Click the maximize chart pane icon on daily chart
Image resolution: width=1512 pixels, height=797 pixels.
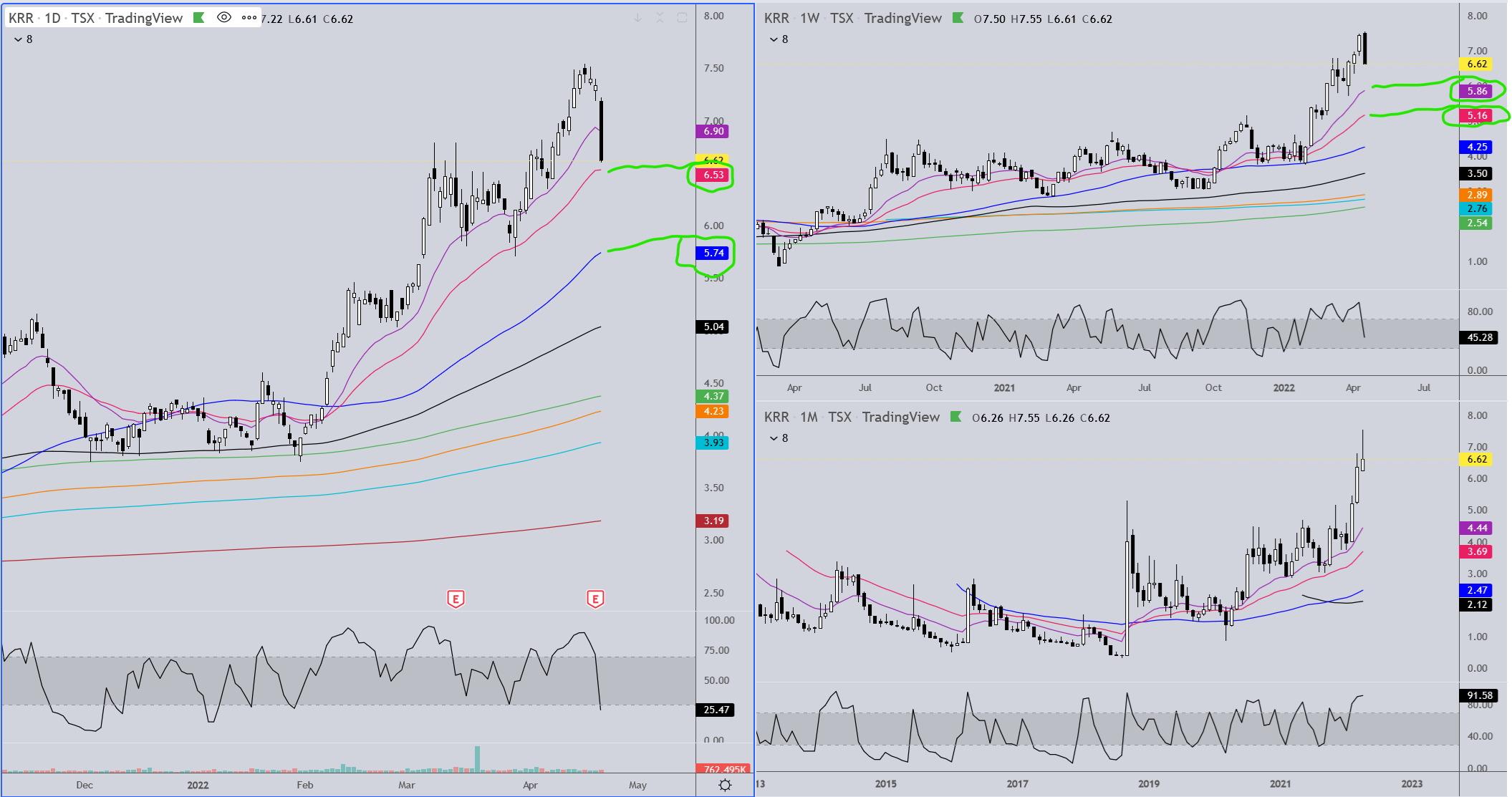(682, 18)
